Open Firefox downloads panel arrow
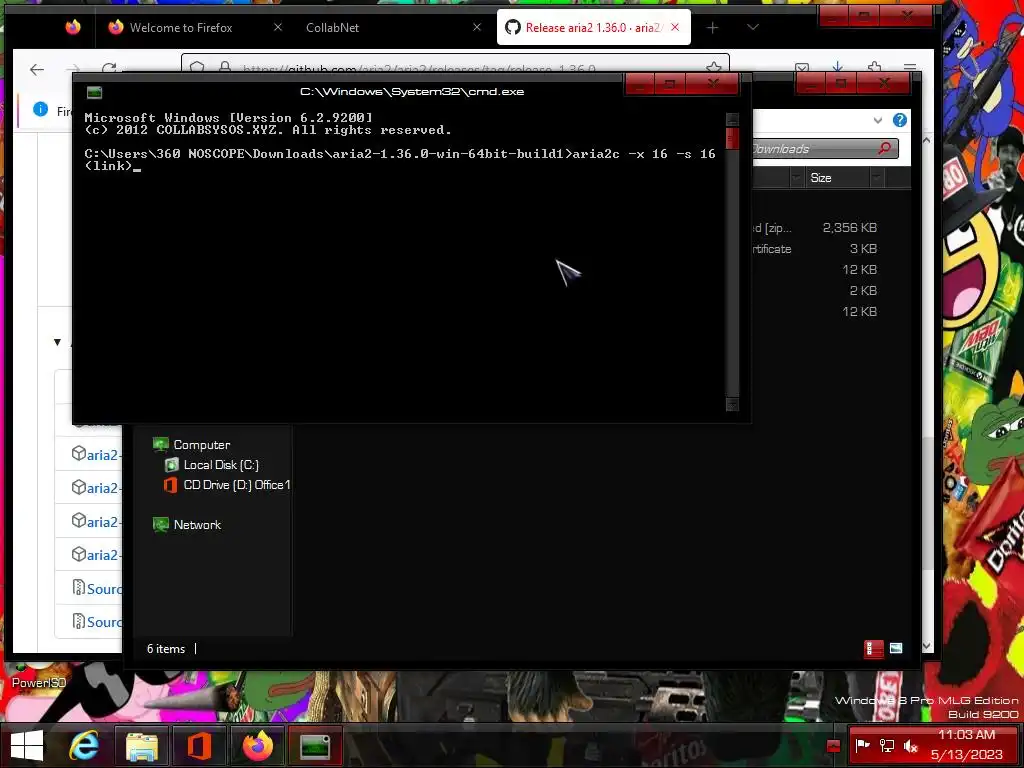Viewport: 1024px width, 768px height. (838, 67)
